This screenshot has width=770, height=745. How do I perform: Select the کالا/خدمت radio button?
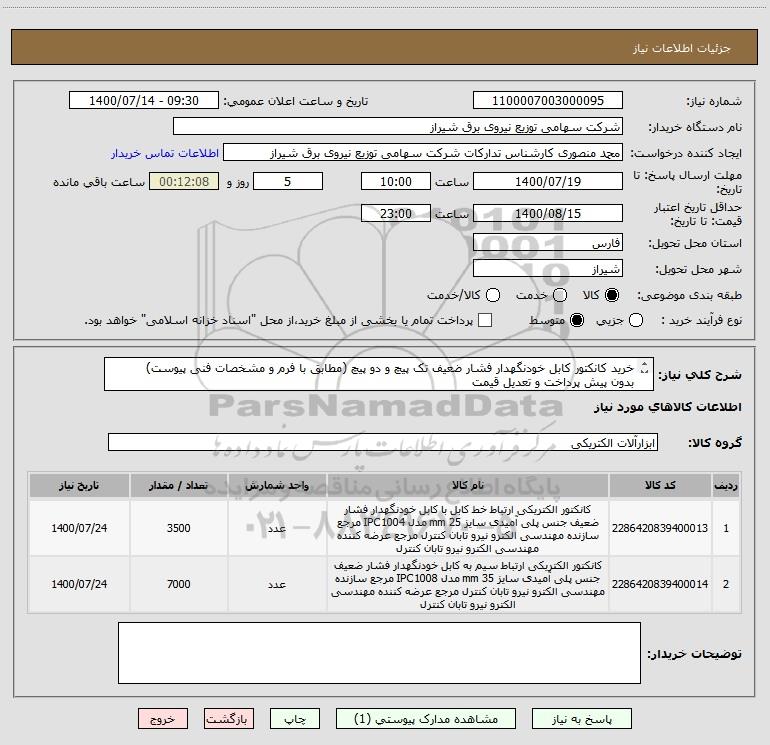[493, 295]
